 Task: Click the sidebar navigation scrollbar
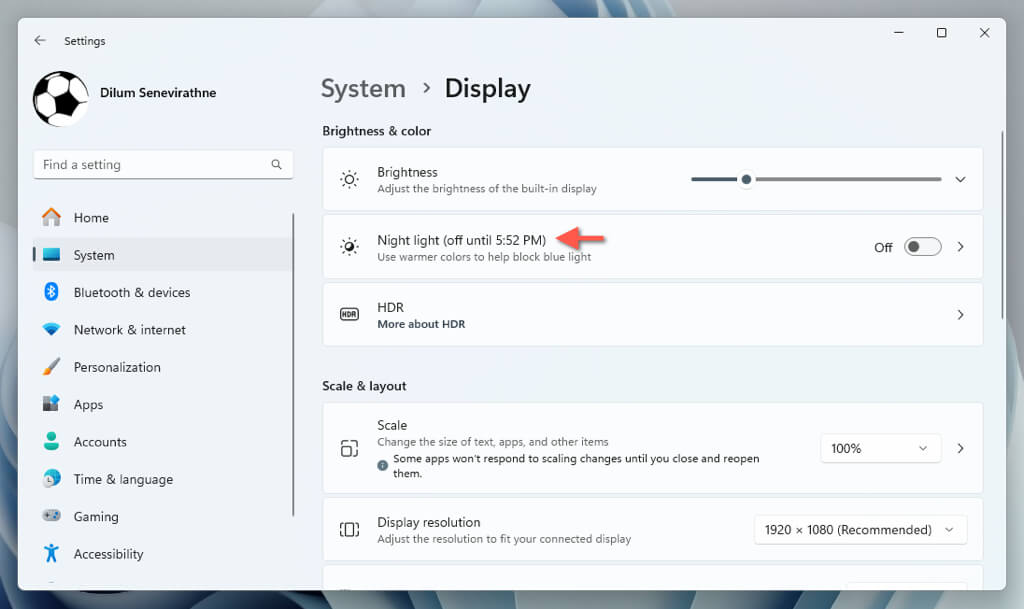(293, 364)
